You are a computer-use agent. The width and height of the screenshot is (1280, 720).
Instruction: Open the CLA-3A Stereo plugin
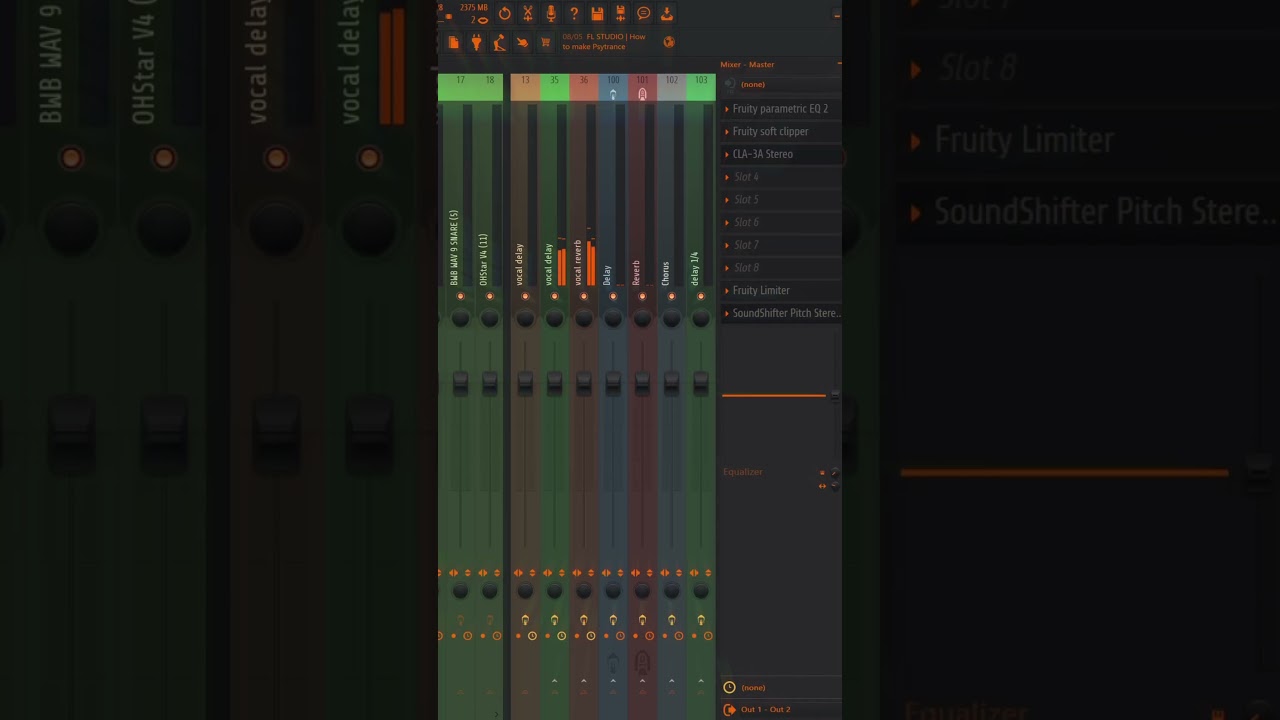pos(763,155)
